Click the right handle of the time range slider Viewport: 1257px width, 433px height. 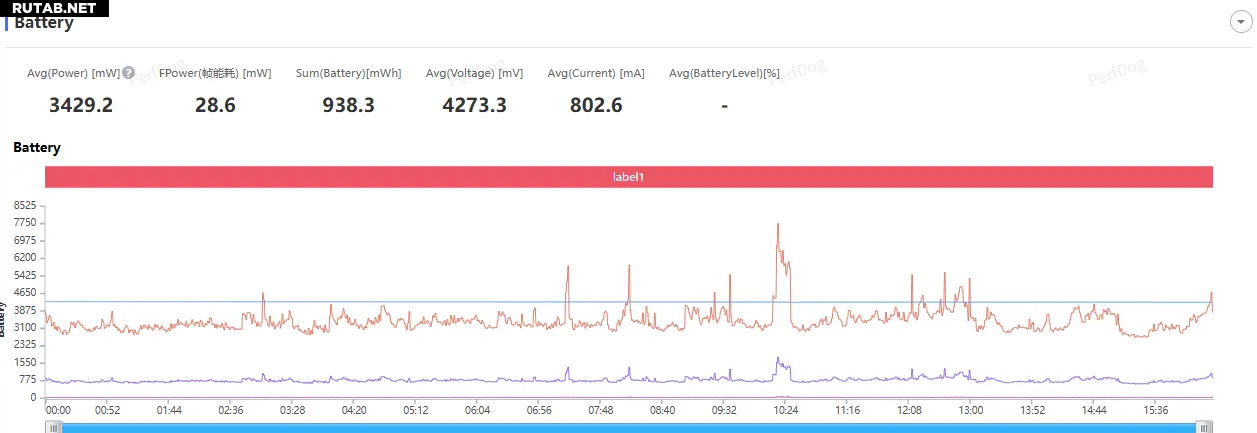(x=1205, y=427)
